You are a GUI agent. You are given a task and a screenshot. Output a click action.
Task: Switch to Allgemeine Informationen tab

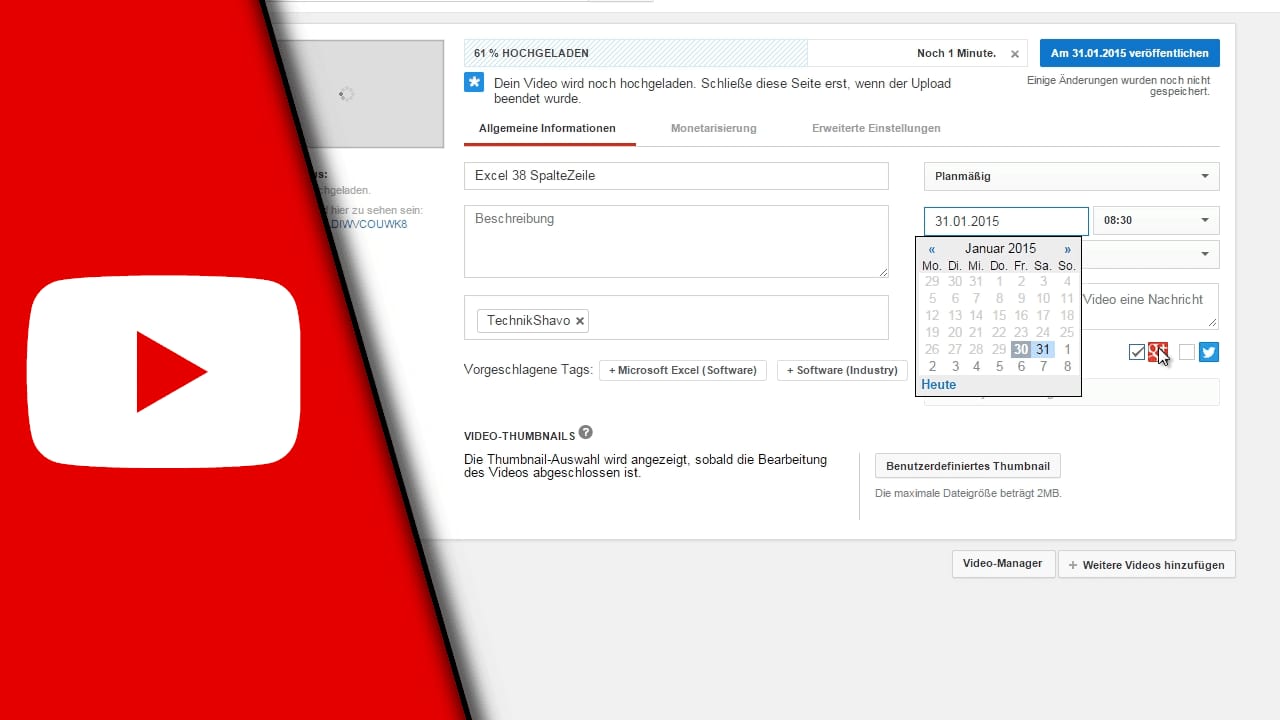point(547,128)
